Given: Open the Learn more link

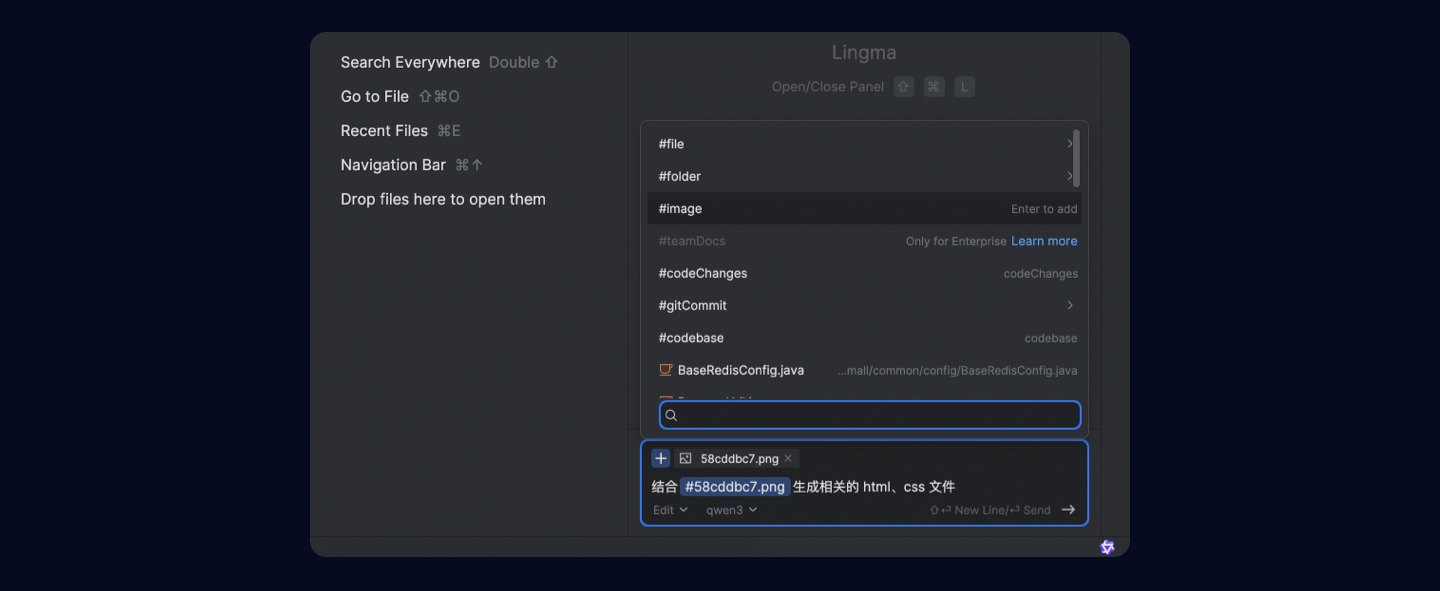Looking at the screenshot, I should coord(1044,241).
